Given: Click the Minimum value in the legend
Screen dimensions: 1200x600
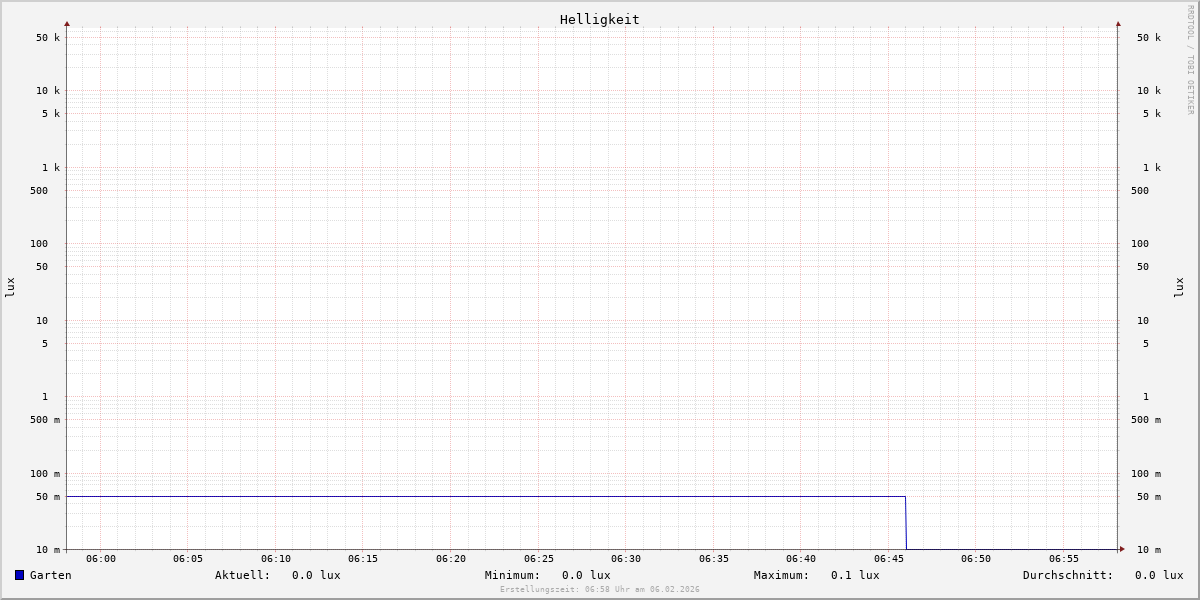Looking at the screenshot, I should pos(586,575).
